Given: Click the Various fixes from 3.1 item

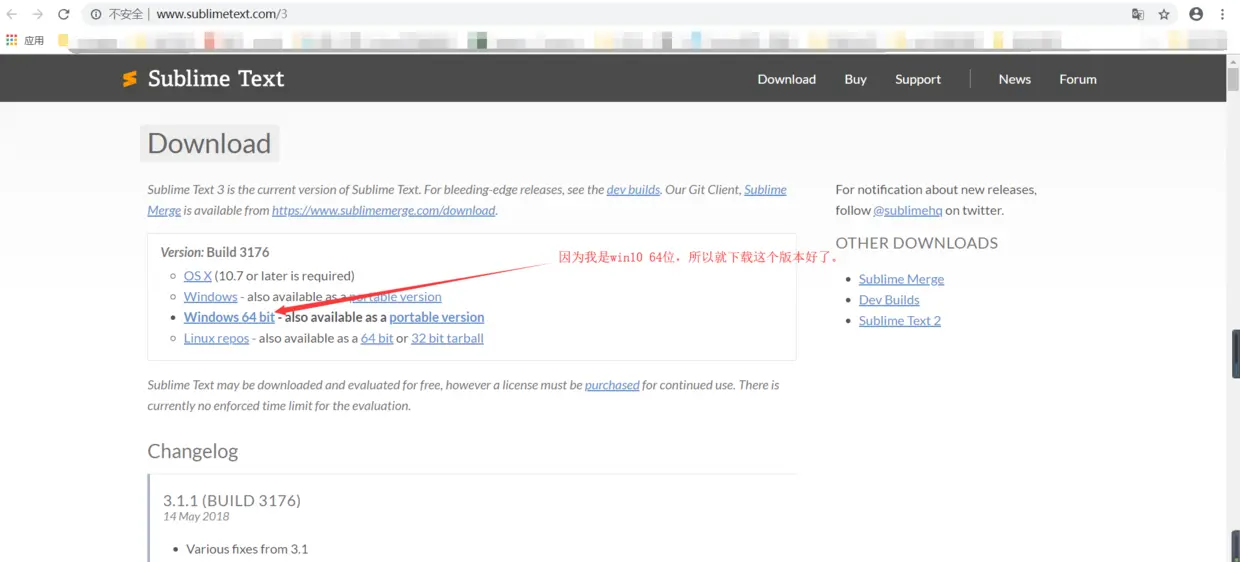Looking at the screenshot, I should (x=247, y=549).
